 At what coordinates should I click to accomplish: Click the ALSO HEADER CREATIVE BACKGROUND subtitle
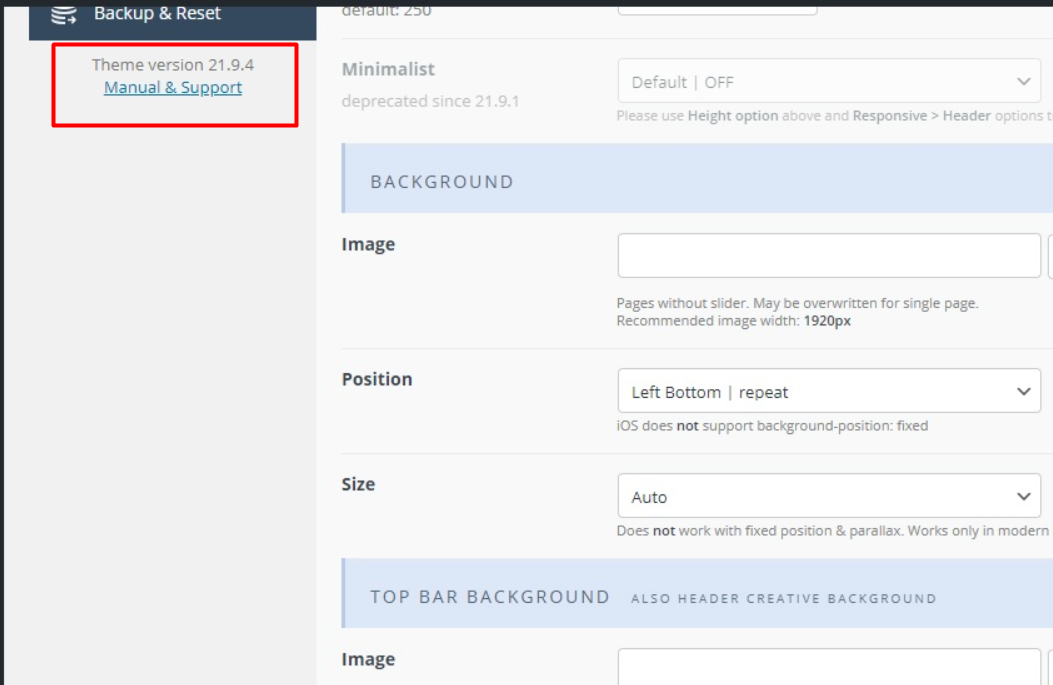784,598
